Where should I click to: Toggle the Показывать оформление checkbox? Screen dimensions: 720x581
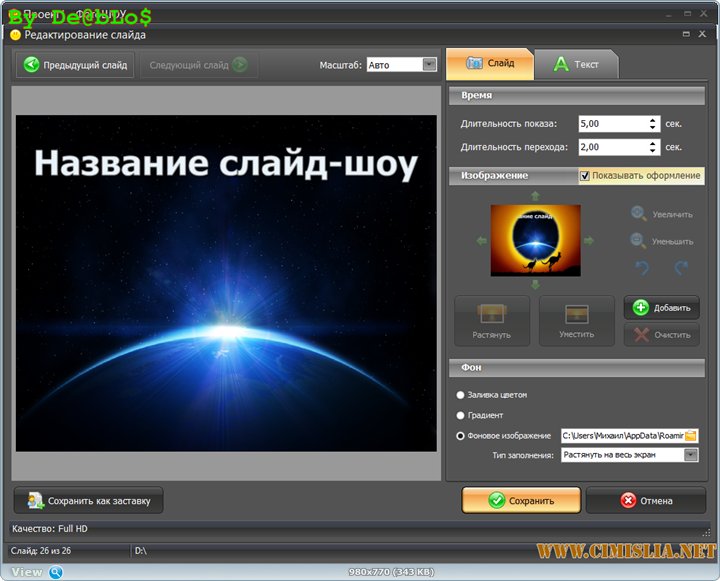[585, 176]
